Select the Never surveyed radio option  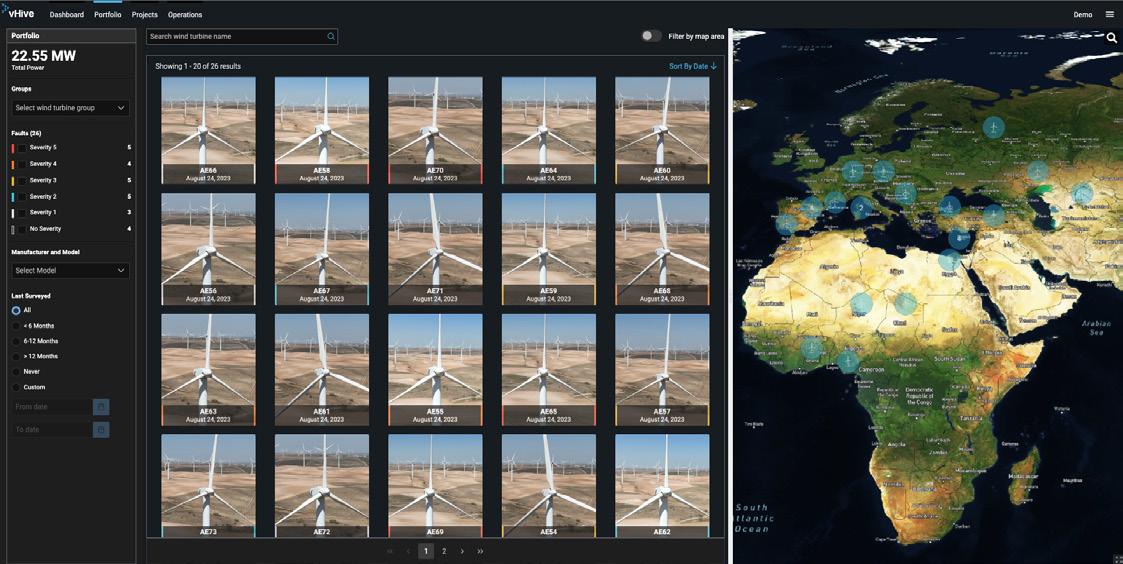pos(16,372)
